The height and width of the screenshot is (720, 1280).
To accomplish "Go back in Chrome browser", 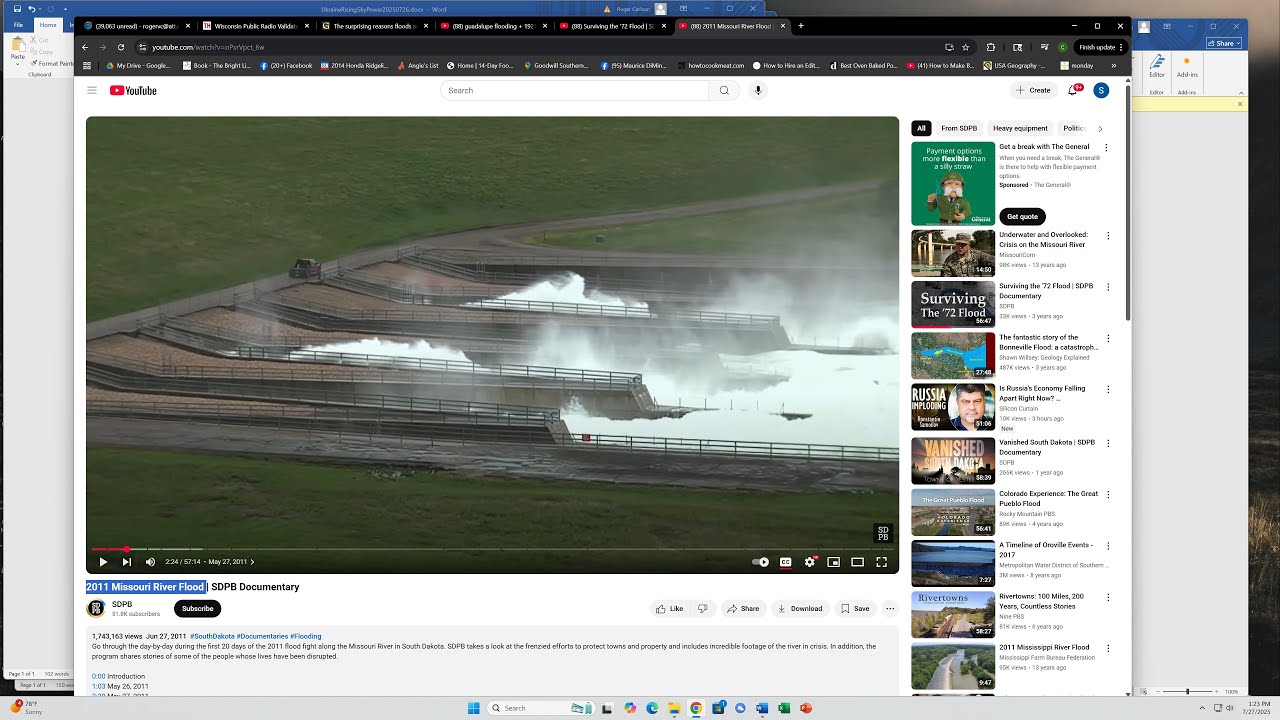I will click(85, 47).
